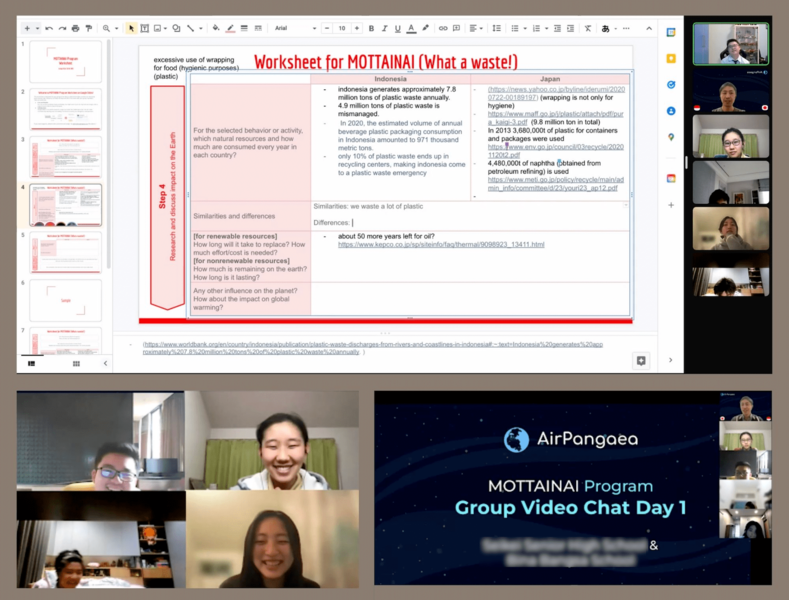Viewport: 789px width, 600px height.
Task: Open the kepco.co.jp link in the slide
Action: (441, 244)
